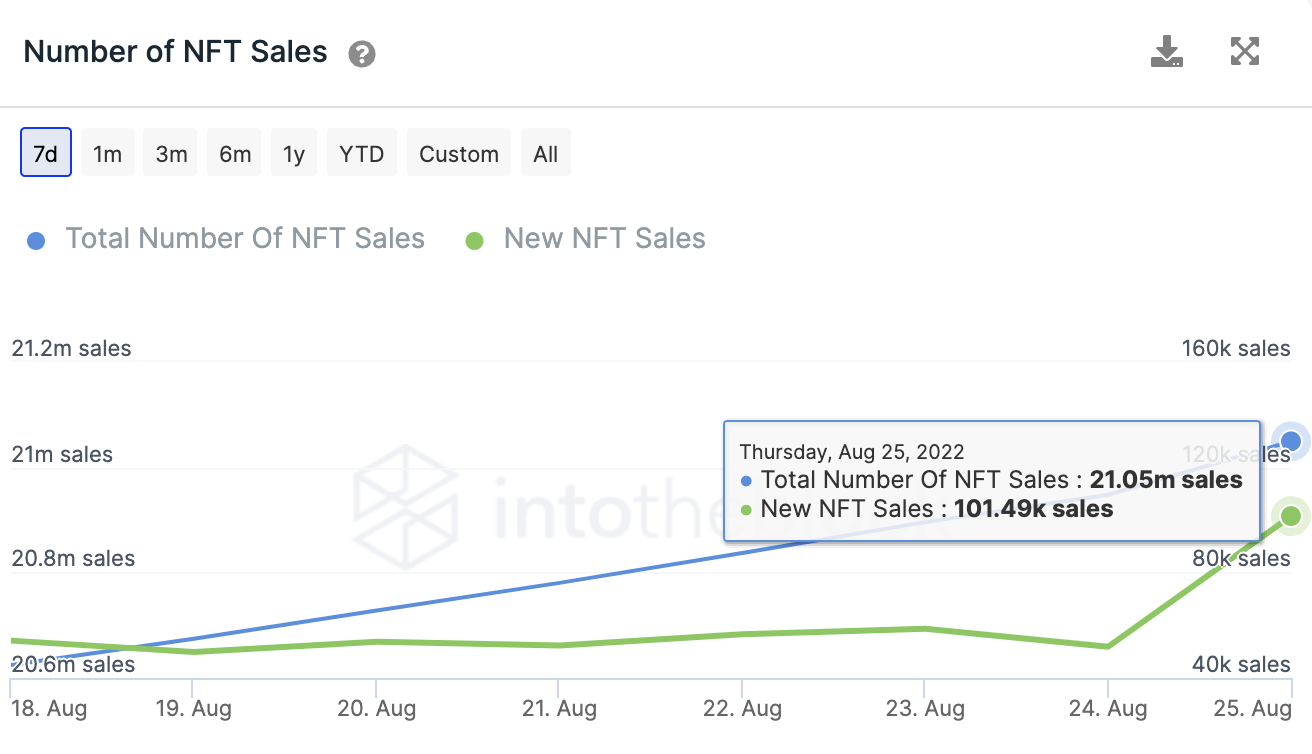
Task: Open the Custom date range selector
Action: 458,153
